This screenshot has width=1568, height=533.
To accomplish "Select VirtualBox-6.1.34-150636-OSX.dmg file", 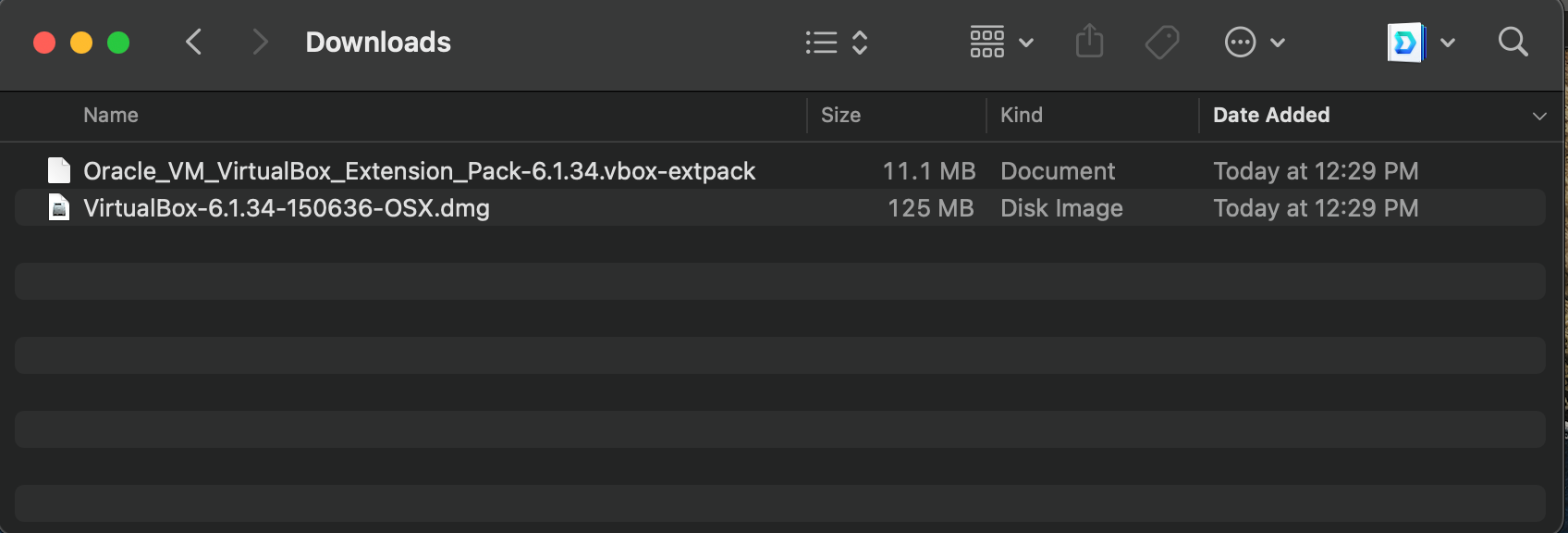I will (x=287, y=208).
